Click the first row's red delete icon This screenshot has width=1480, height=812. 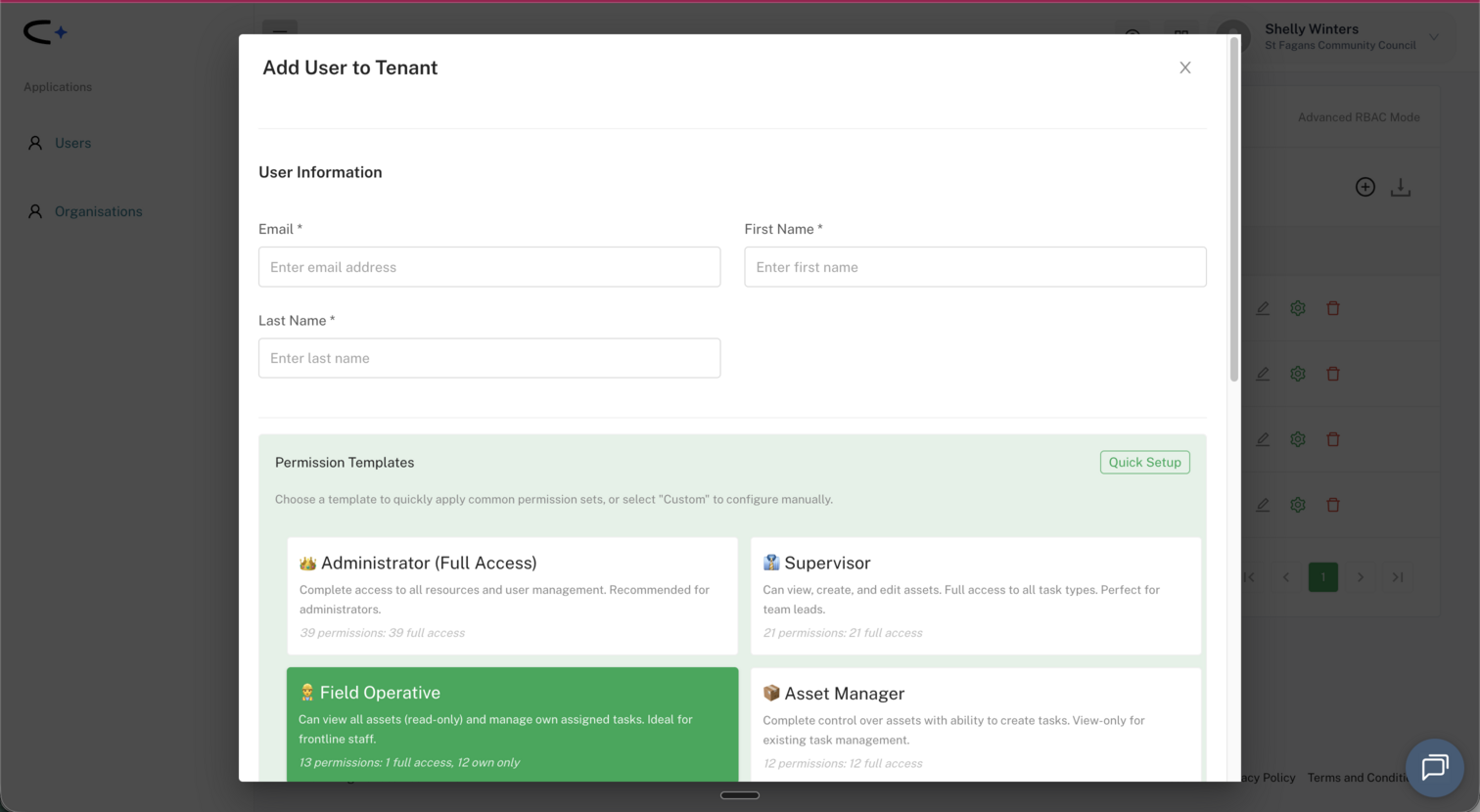pyautogui.click(x=1332, y=308)
